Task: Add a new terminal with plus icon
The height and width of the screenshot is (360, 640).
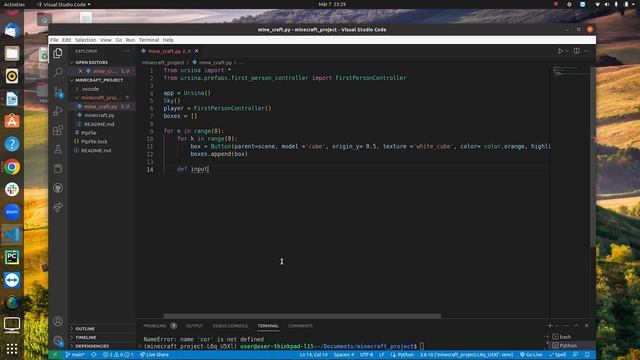Action: pyautogui.click(x=550, y=326)
